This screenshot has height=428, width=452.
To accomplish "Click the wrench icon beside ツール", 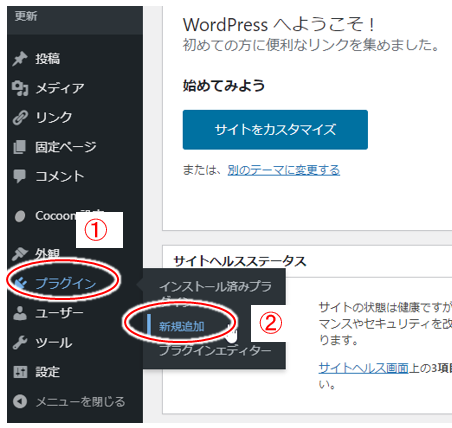I will pyautogui.click(x=20, y=343).
